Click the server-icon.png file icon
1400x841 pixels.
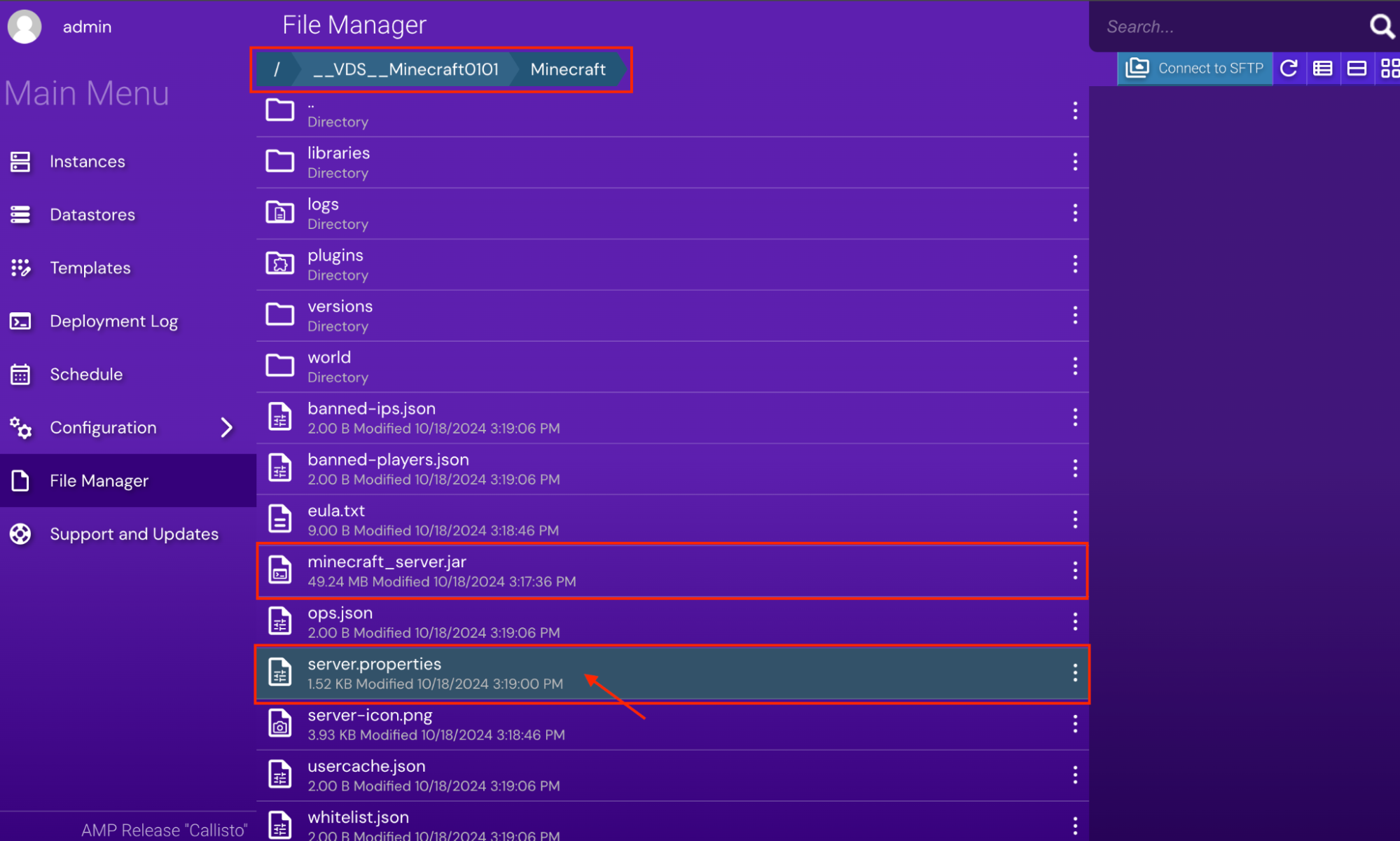(280, 724)
